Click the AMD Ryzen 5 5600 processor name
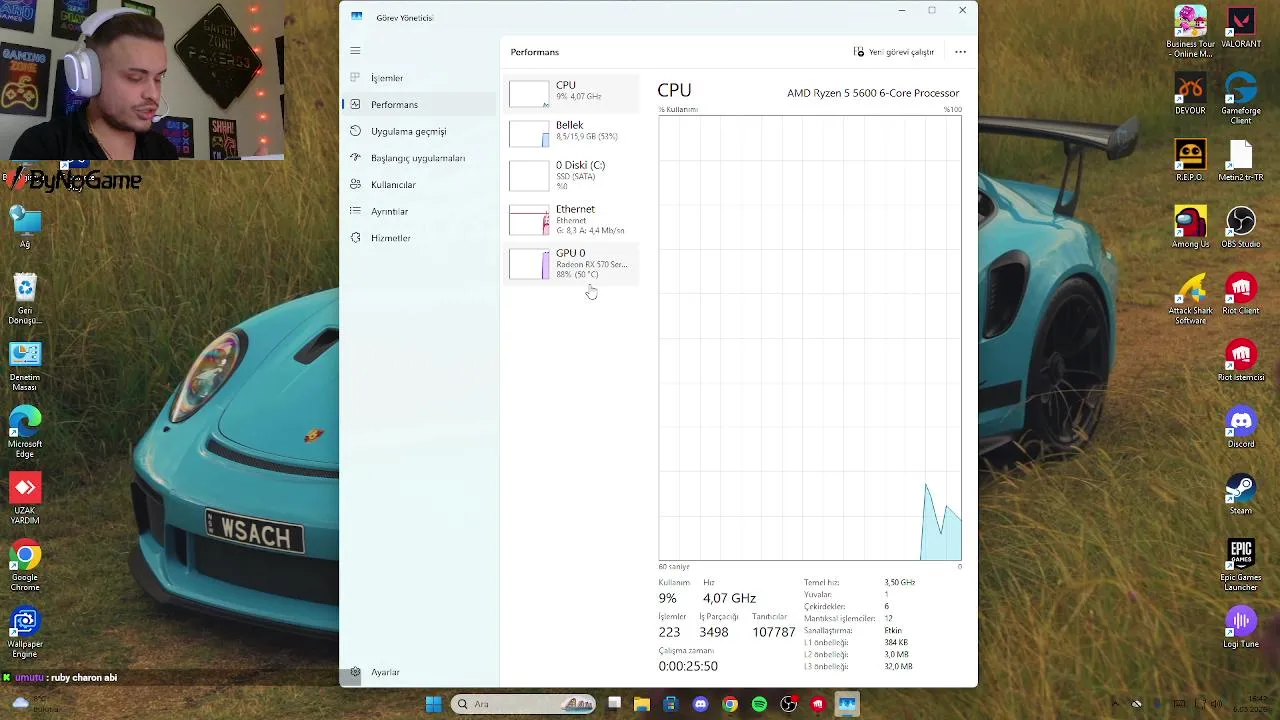The width and height of the screenshot is (1280, 720). 873,93
